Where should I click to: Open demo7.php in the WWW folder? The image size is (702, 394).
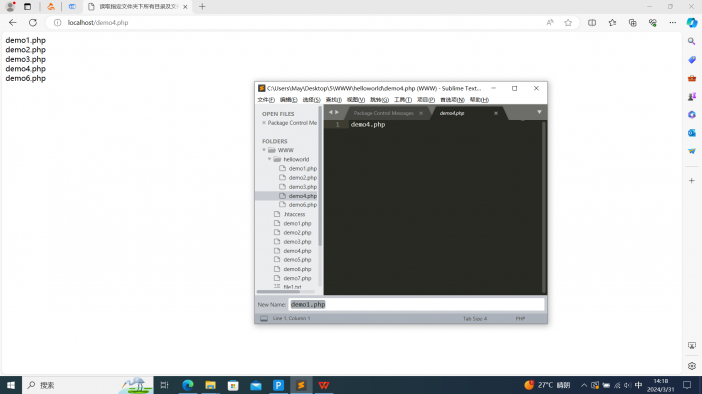[x=297, y=278]
